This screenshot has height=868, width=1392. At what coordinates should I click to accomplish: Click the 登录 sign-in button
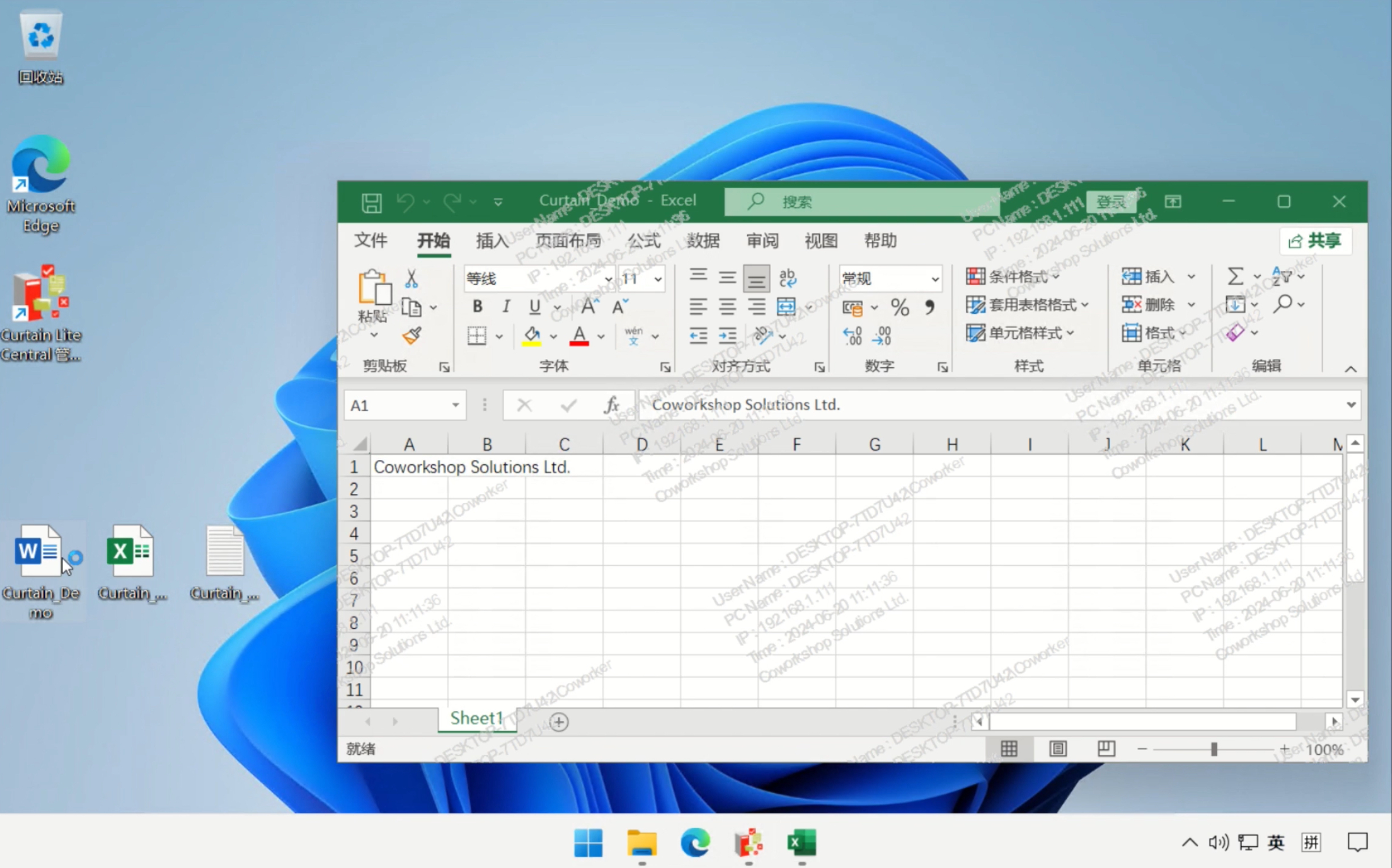pyautogui.click(x=1112, y=202)
